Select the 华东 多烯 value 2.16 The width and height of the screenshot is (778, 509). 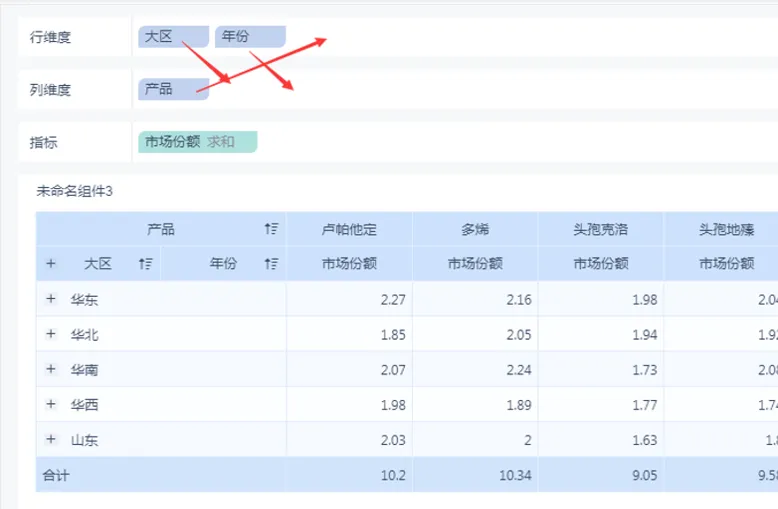click(519, 300)
